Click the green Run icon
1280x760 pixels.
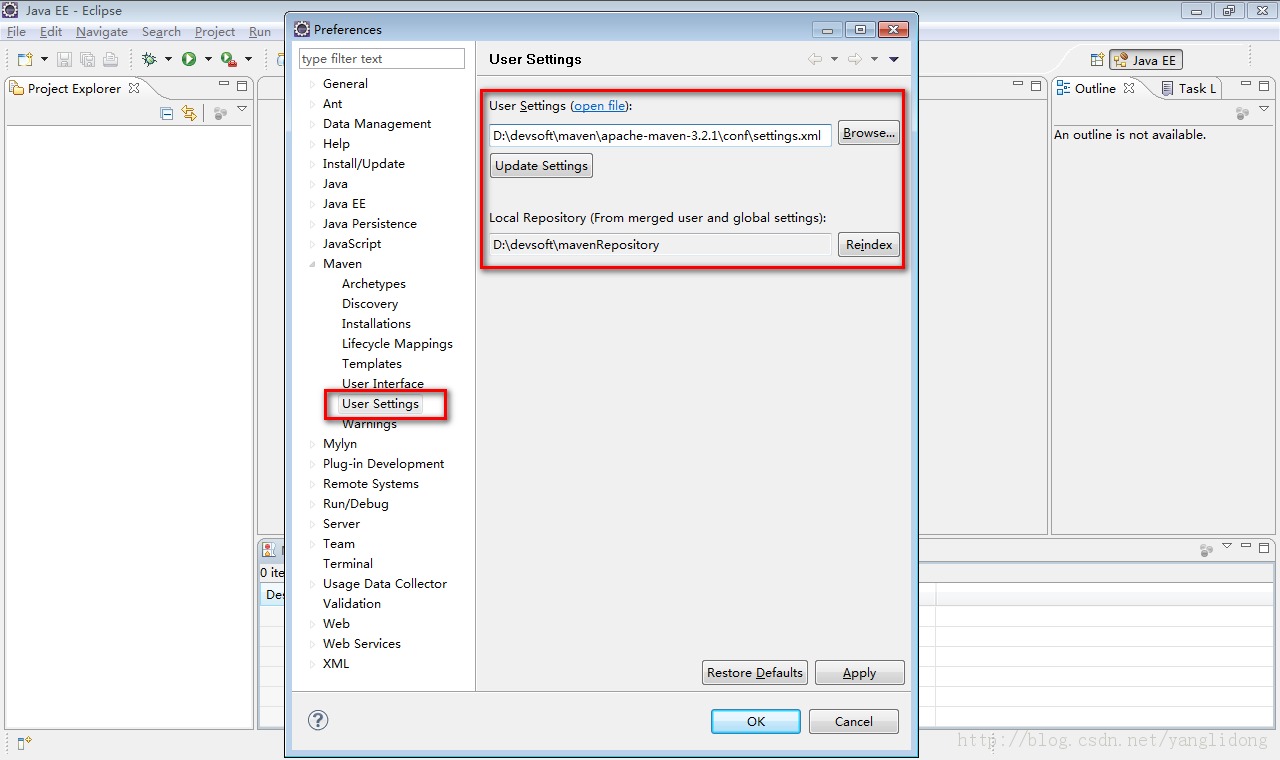pyautogui.click(x=189, y=59)
